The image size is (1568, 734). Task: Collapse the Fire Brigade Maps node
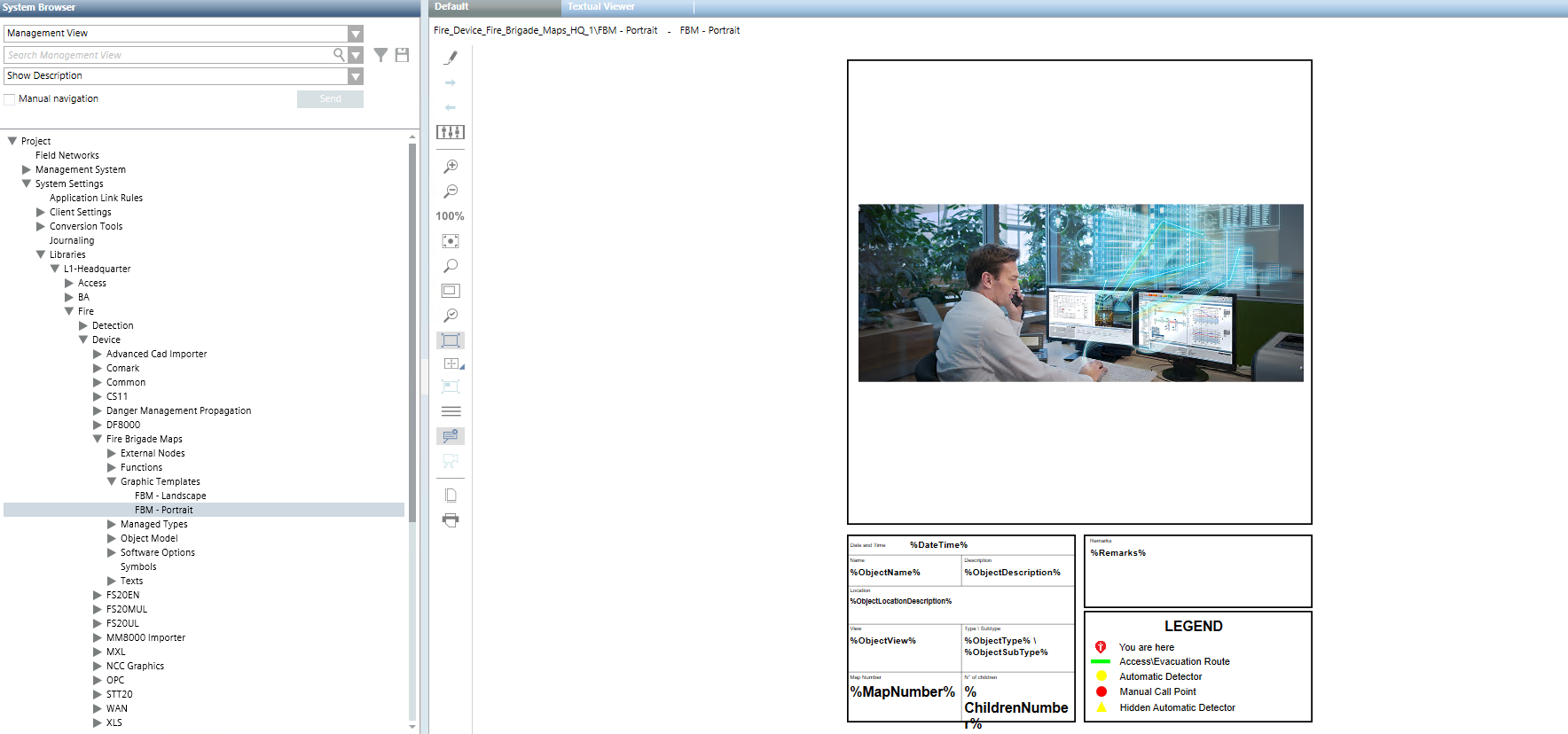[x=98, y=440]
